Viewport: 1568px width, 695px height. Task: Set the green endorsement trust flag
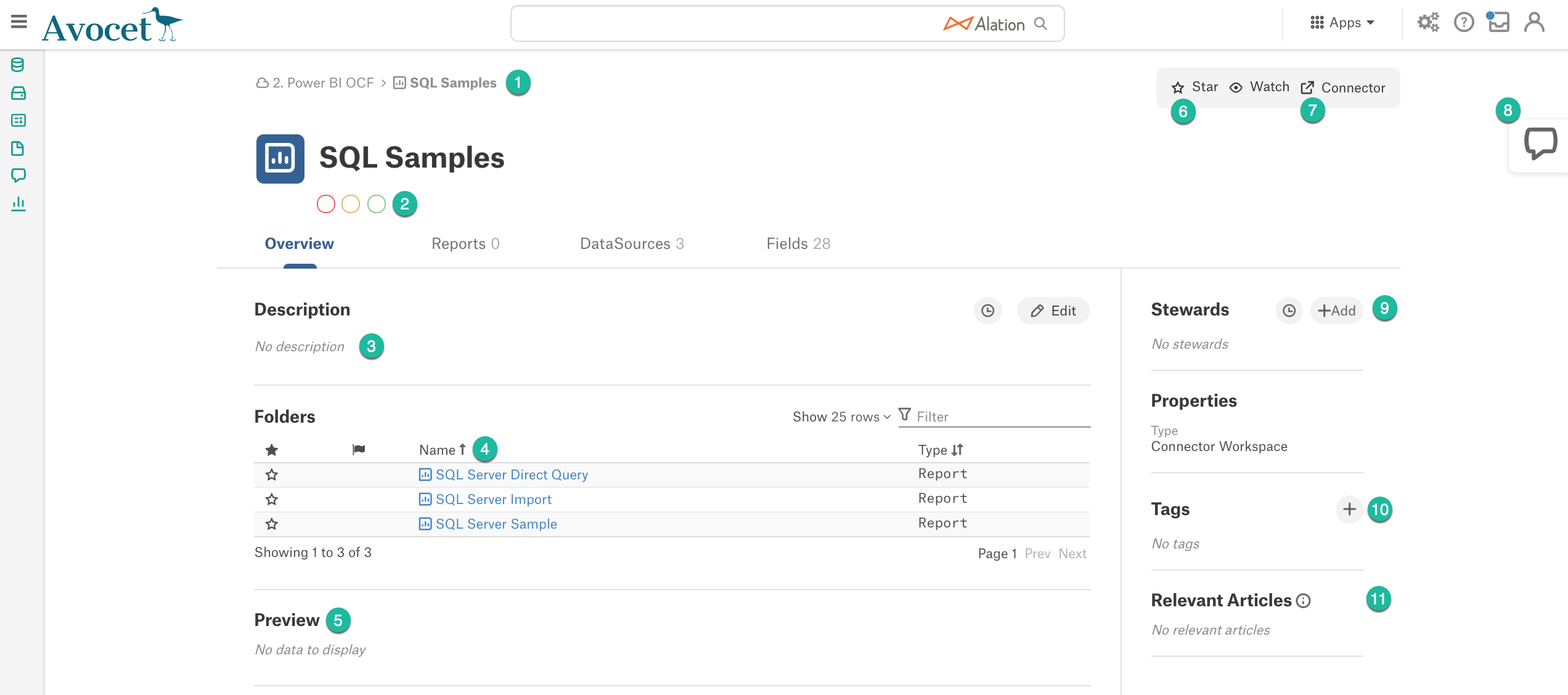377,204
